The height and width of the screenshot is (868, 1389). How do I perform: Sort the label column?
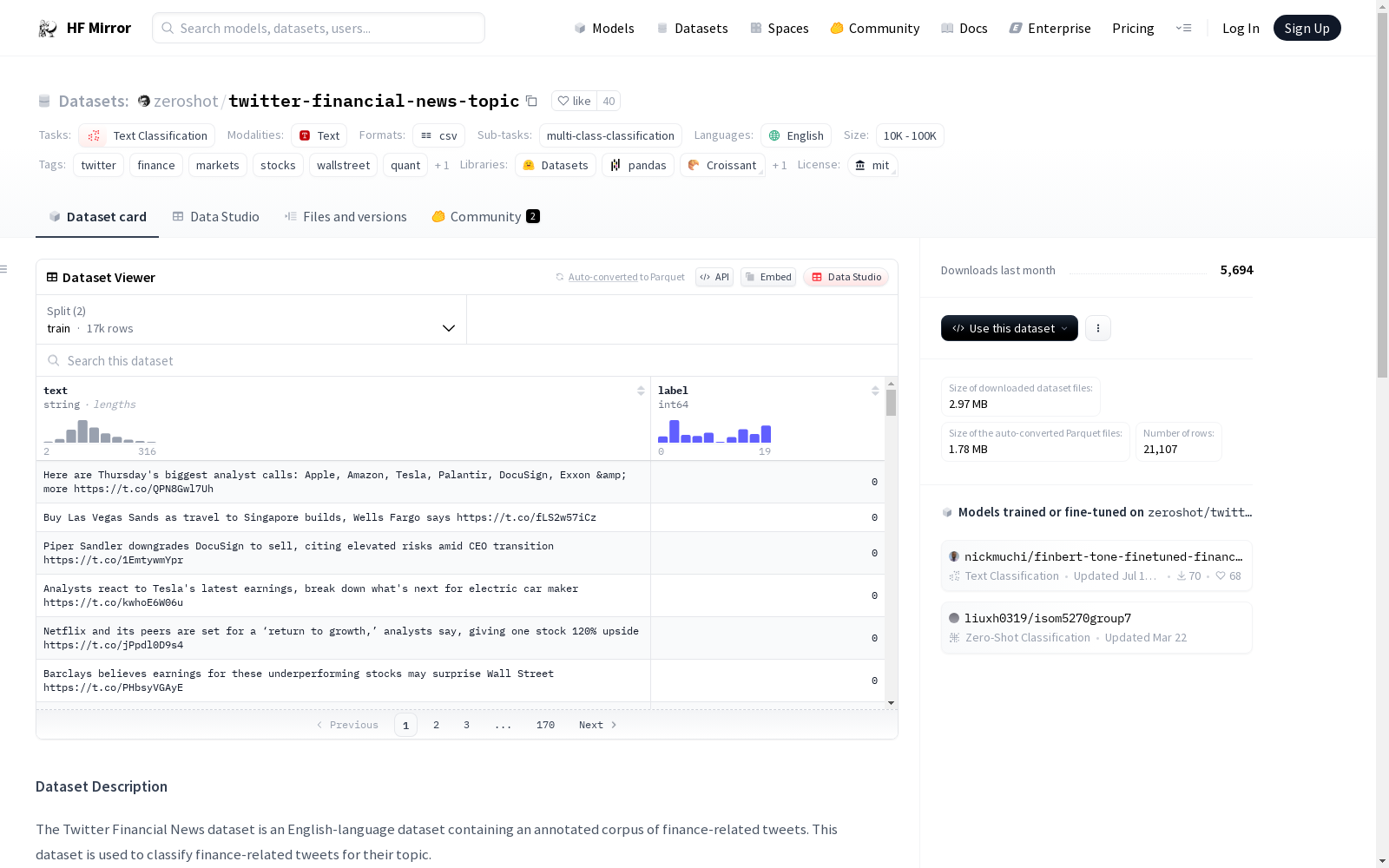click(x=875, y=391)
